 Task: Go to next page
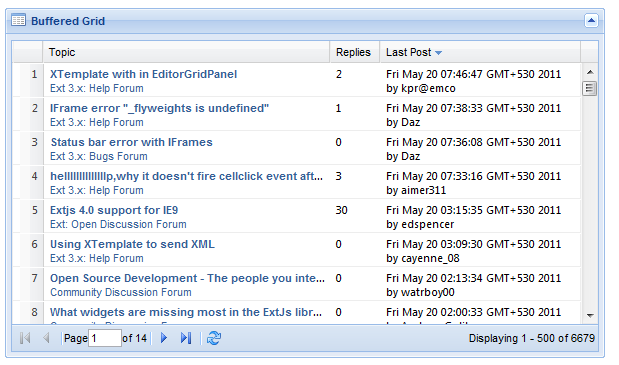[x=164, y=338]
